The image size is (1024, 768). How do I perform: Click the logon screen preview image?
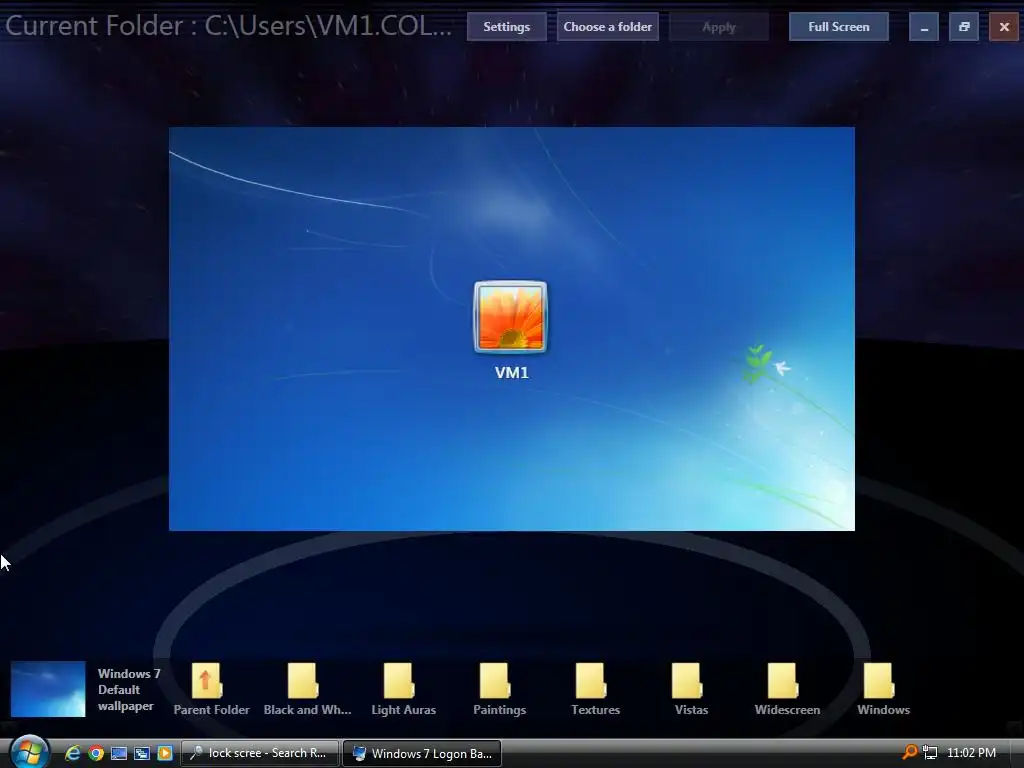(511, 328)
